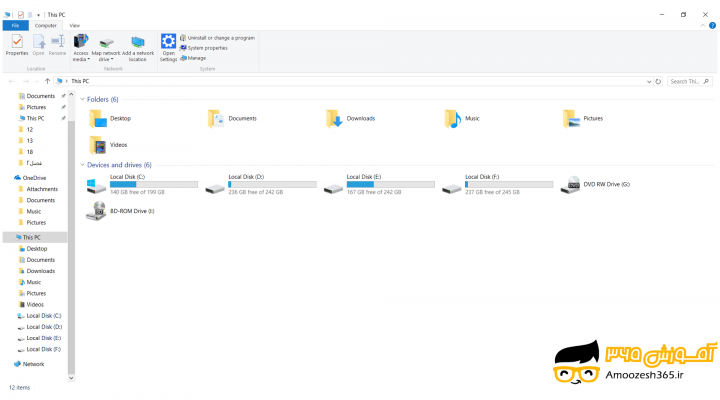Open Explorer Help question mark
Viewport: 720px width, 400px height.
coord(712,26)
